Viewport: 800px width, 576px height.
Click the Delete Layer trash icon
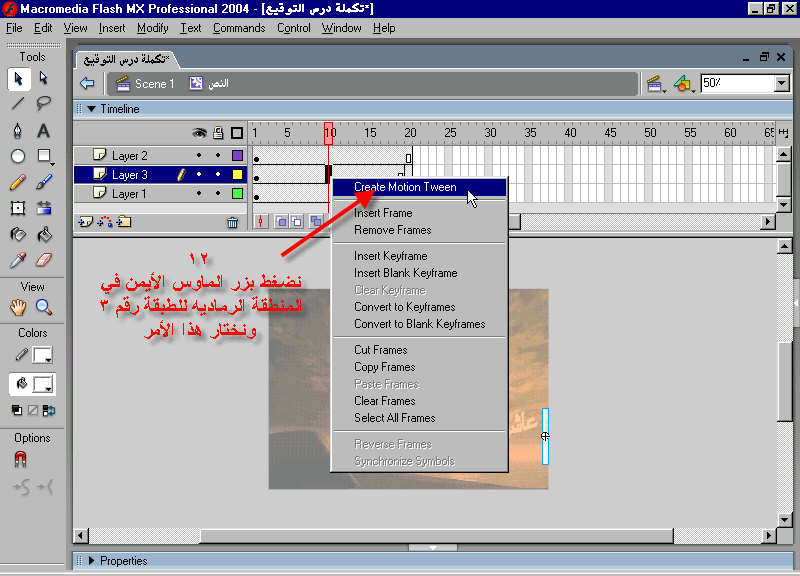coord(233,222)
